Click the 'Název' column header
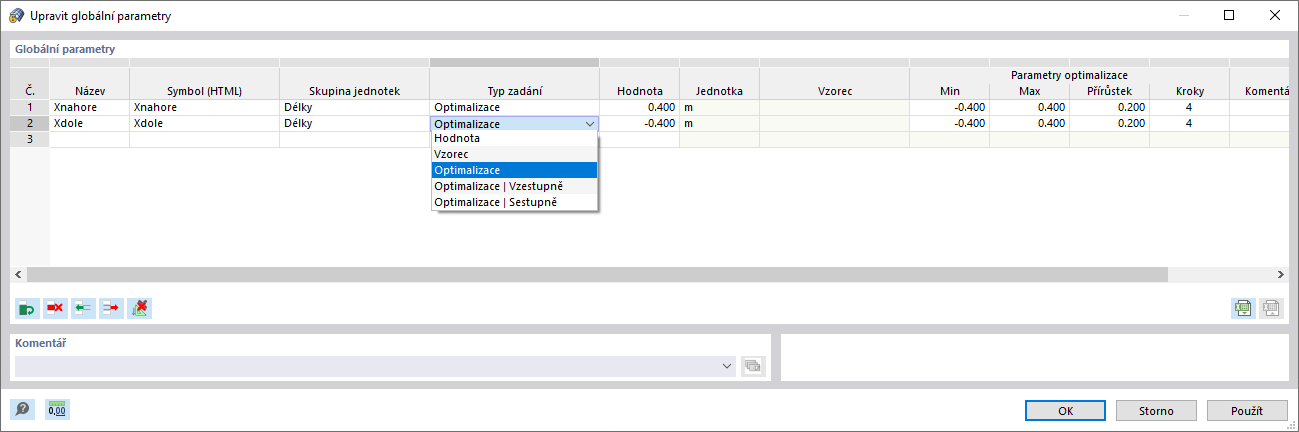This screenshot has height=432, width=1299. 89,91
